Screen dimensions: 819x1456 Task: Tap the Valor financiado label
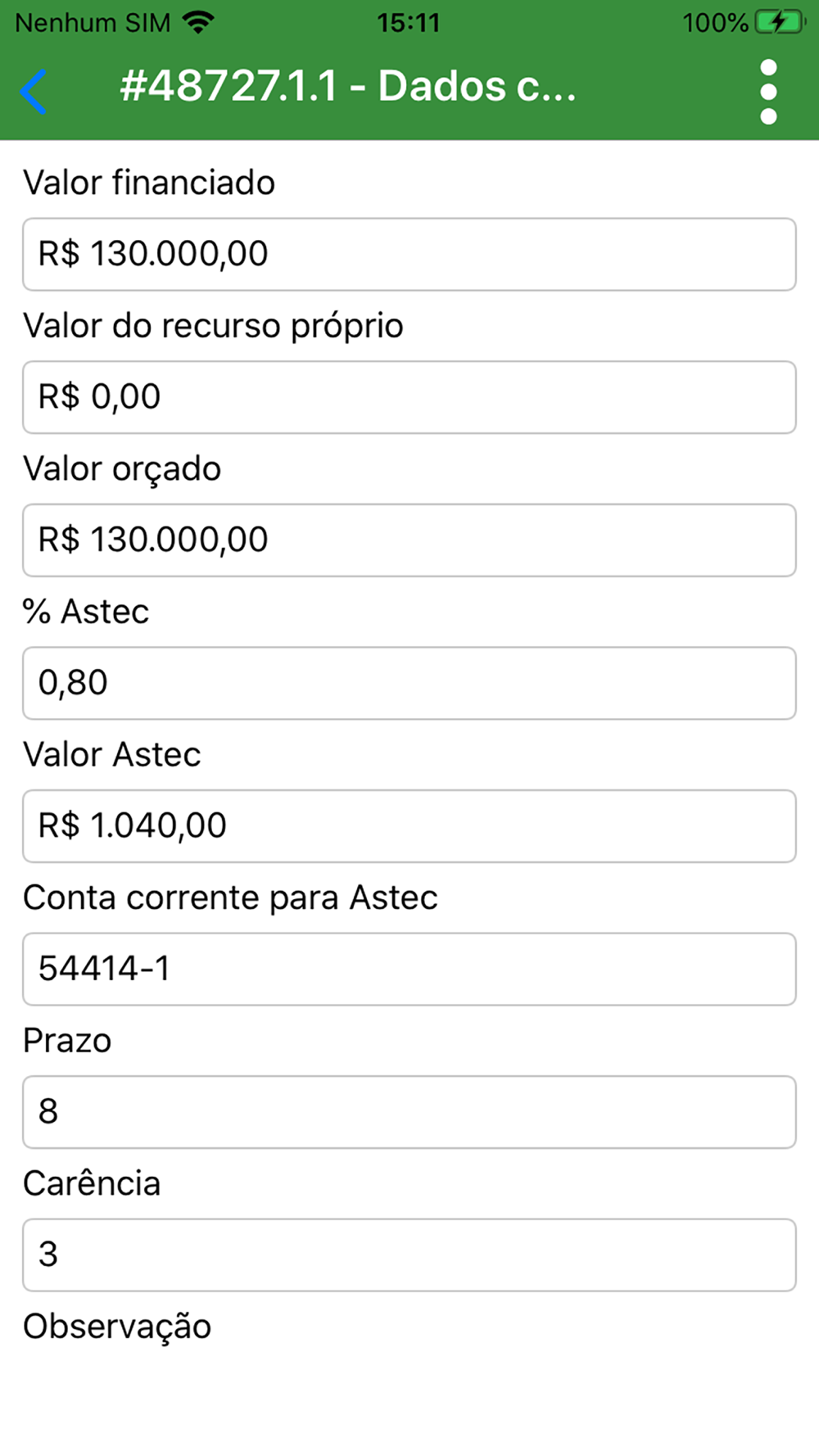pos(149,183)
